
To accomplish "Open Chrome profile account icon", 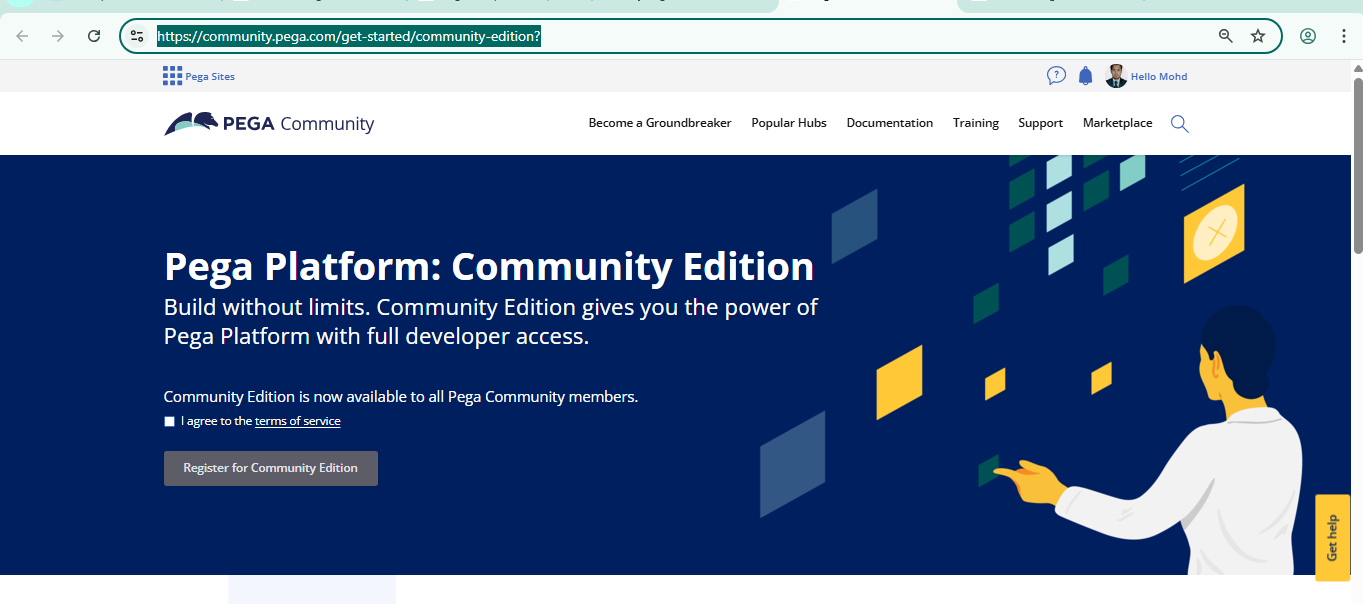I will click(x=1307, y=36).
